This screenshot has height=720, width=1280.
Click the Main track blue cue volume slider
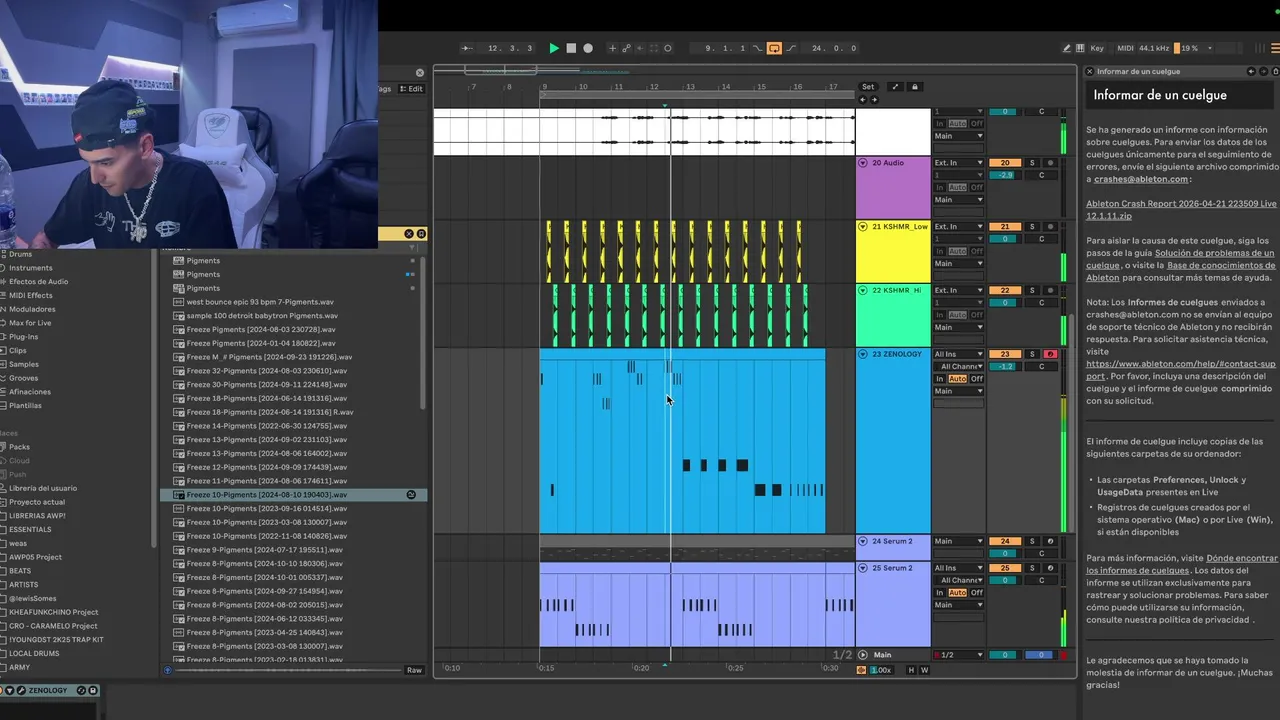point(1040,655)
